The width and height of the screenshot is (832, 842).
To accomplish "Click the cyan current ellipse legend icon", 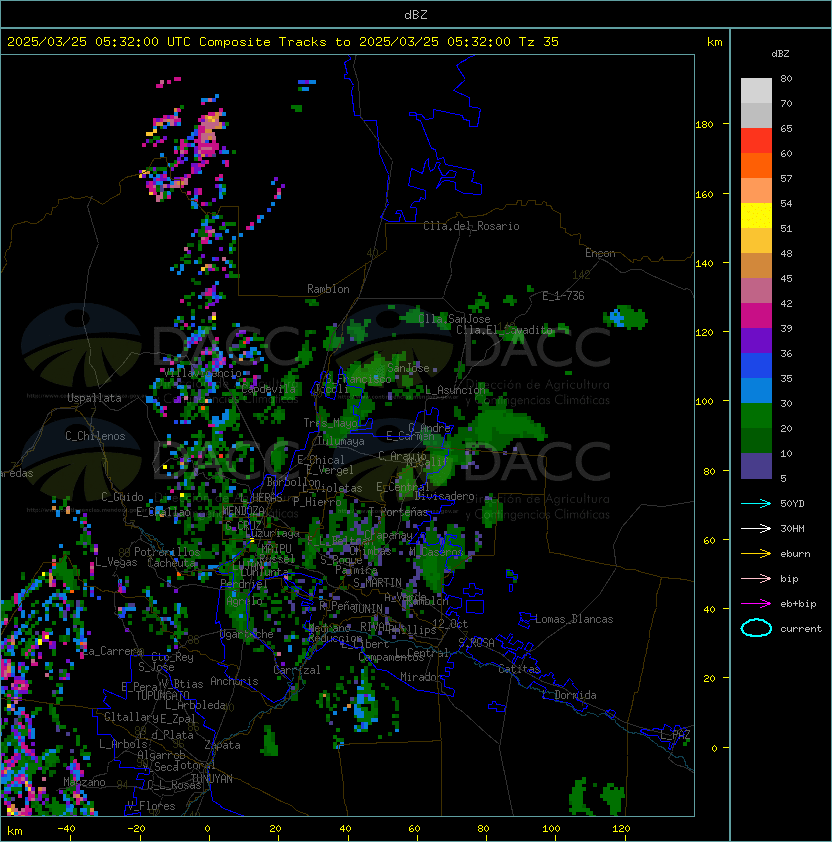I will click(756, 628).
